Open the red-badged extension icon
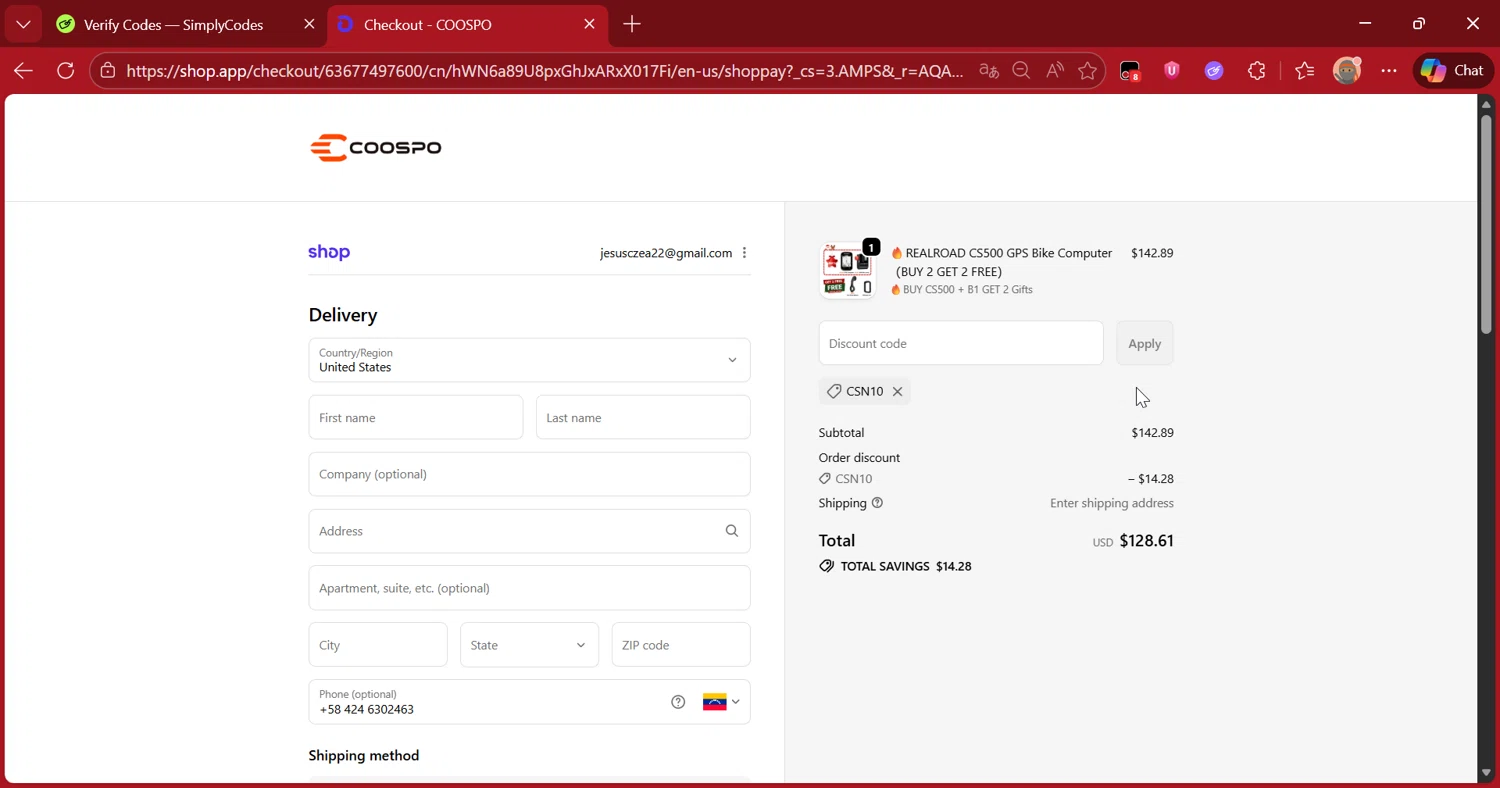This screenshot has height=788, width=1500. pyautogui.click(x=1129, y=71)
